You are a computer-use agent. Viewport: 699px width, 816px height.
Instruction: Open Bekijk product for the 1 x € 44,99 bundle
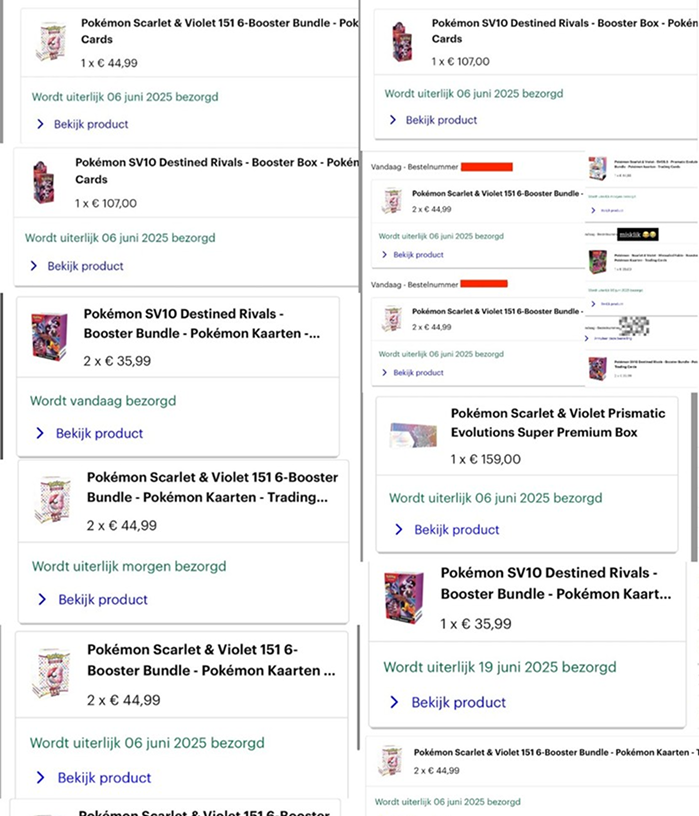[93, 125]
